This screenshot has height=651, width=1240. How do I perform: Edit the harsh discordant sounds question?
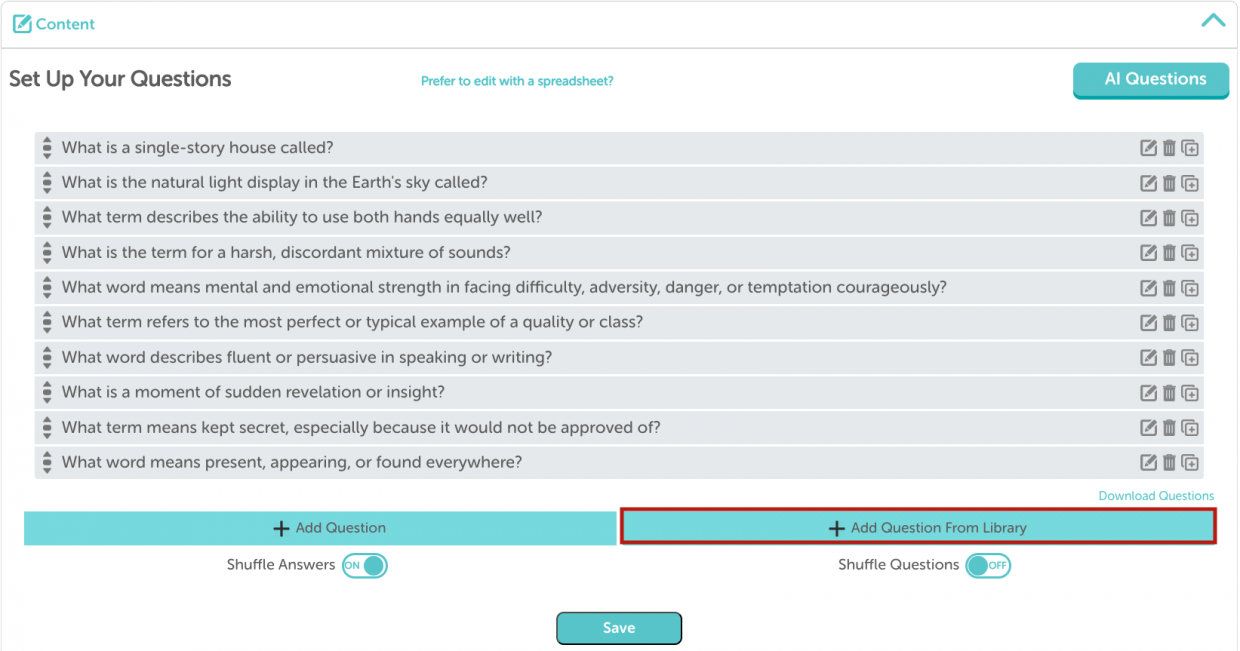[x=1149, y=253]
